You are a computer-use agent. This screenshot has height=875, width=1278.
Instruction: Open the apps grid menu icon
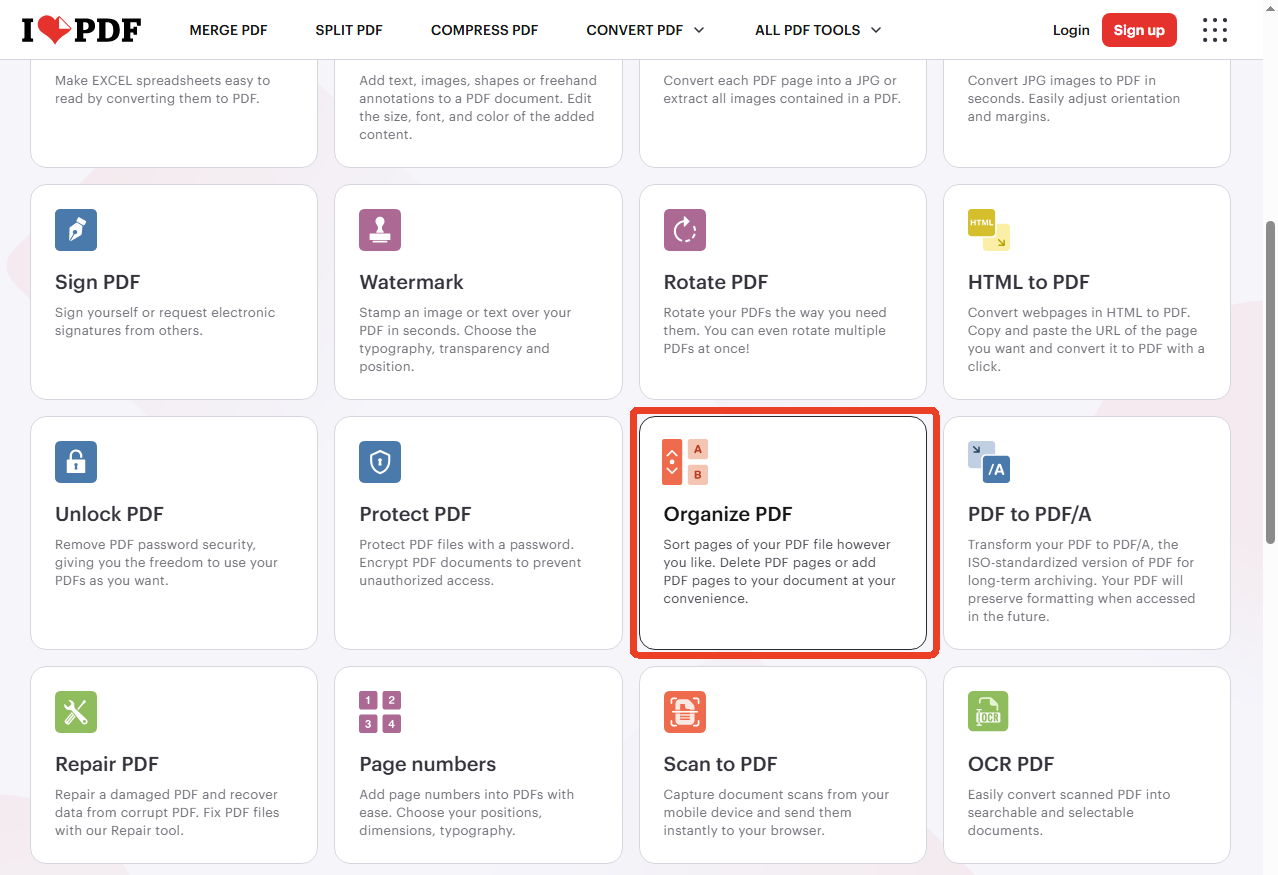(1214, 30)
